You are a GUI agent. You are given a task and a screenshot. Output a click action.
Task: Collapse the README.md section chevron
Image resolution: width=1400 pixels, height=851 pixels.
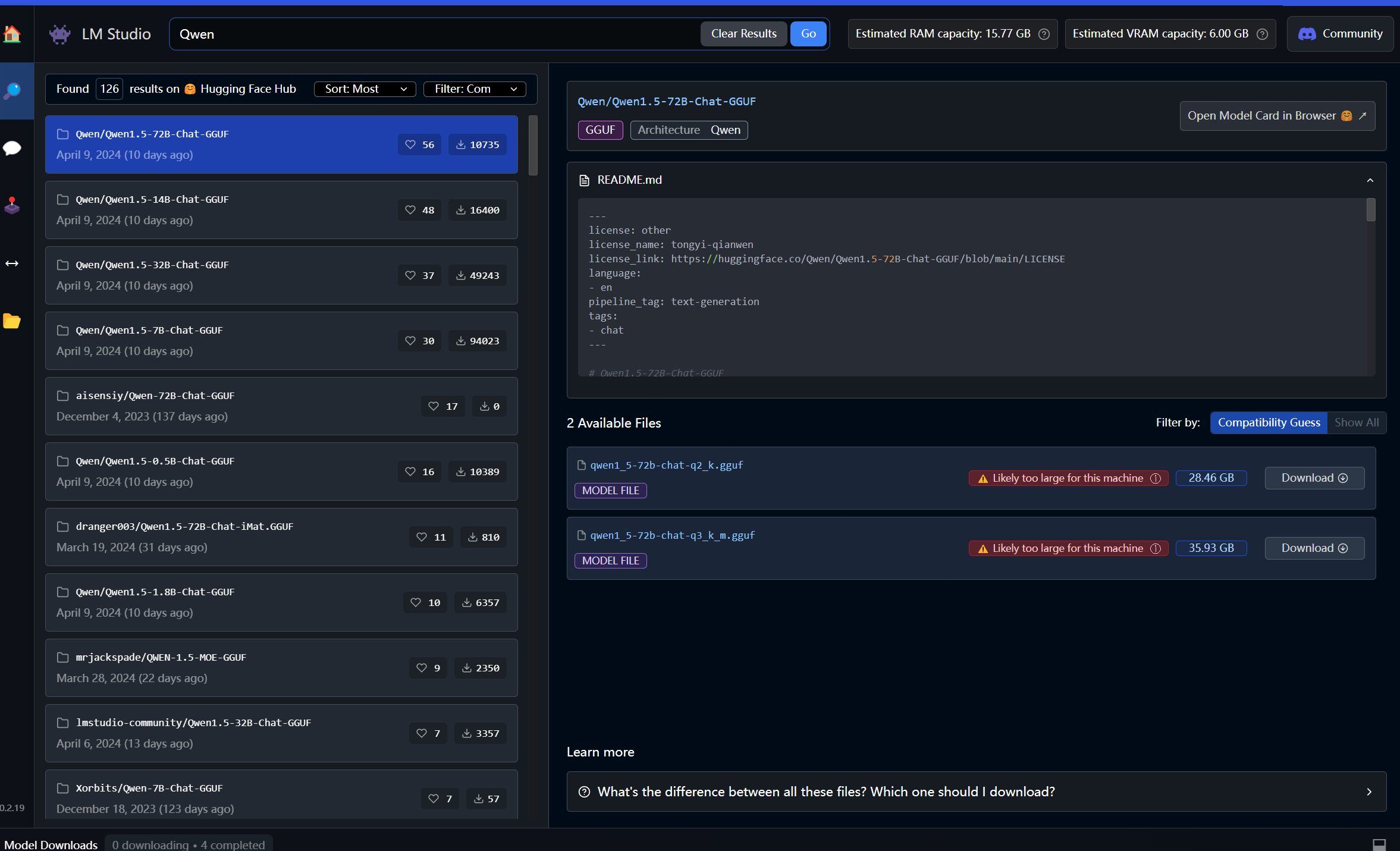pyautogui.click(x=1370, y=180)
